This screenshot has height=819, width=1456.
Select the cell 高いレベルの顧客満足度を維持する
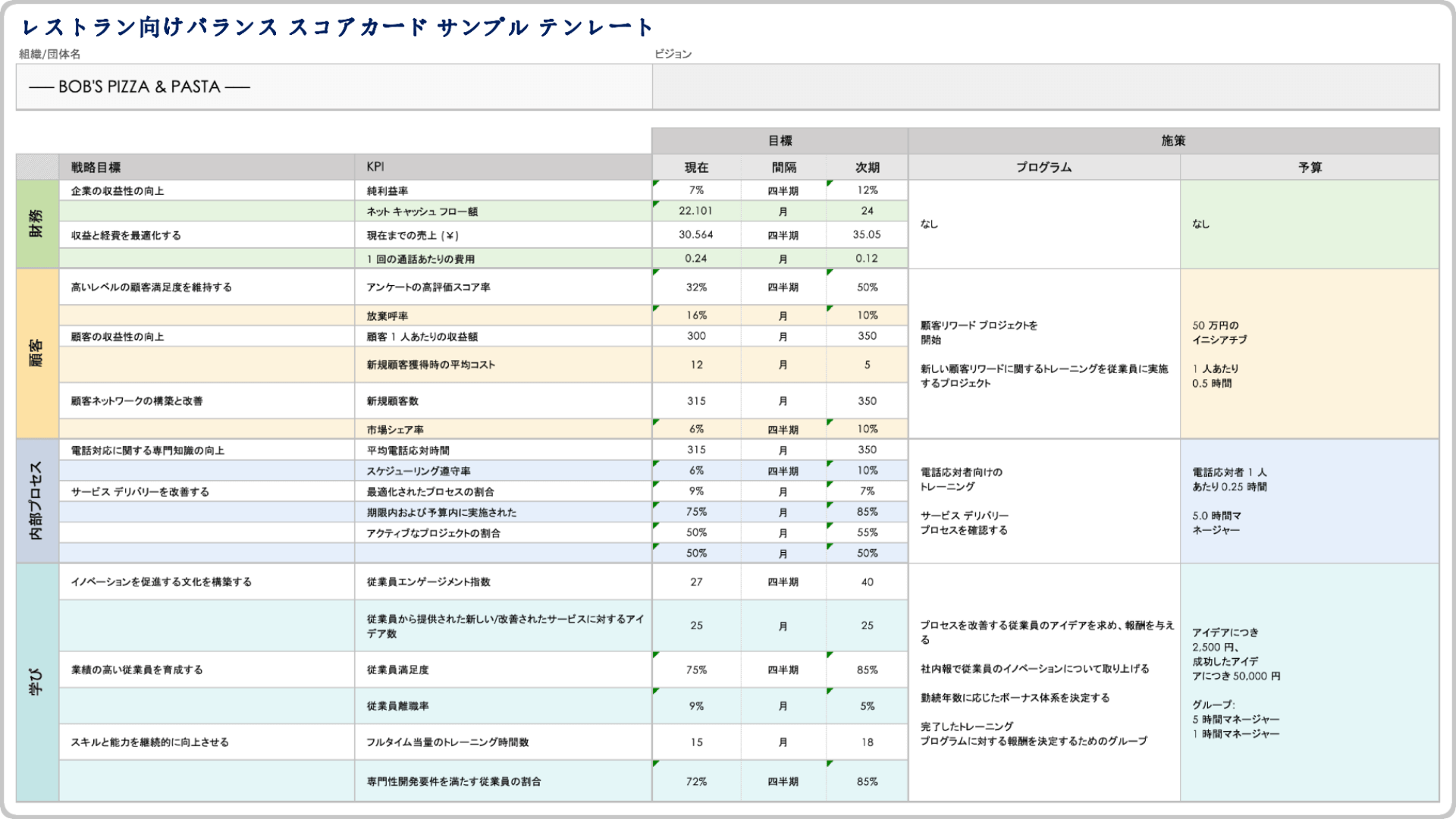click(x=207, y=287)
